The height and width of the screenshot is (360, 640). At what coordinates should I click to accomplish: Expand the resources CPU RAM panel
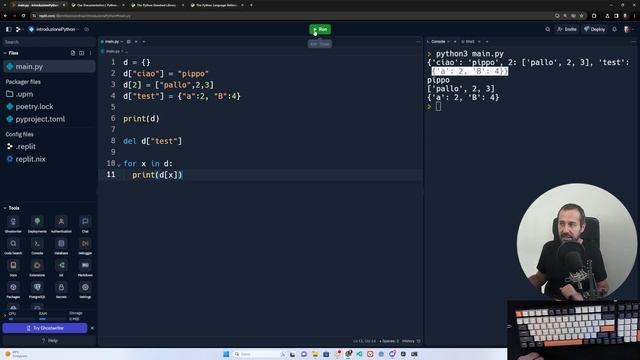pos(4,315)
